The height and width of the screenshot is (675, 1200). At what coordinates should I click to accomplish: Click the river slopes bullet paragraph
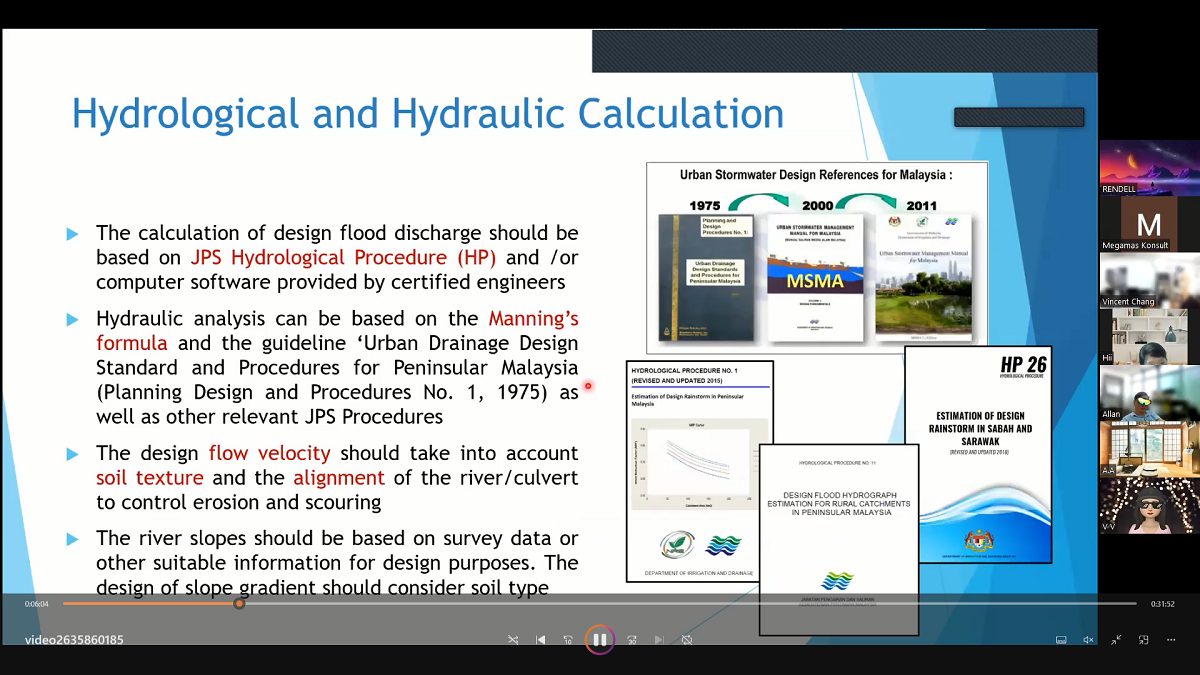[337, 562]
